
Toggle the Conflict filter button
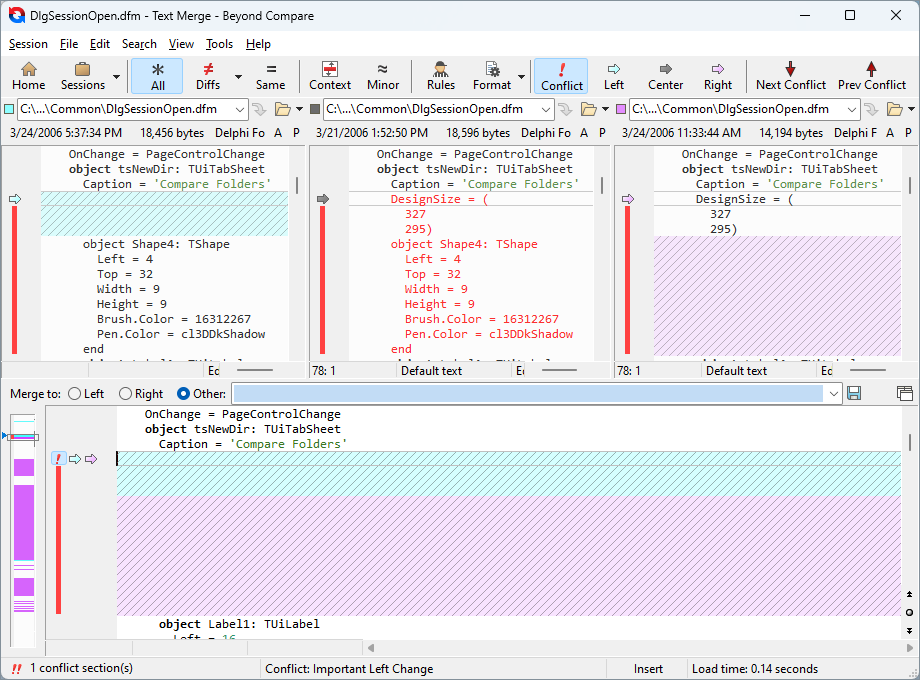click(x=561, y=76)
